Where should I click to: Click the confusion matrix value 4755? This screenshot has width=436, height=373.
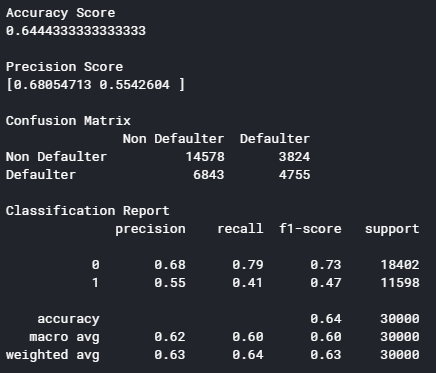point(295,175)
